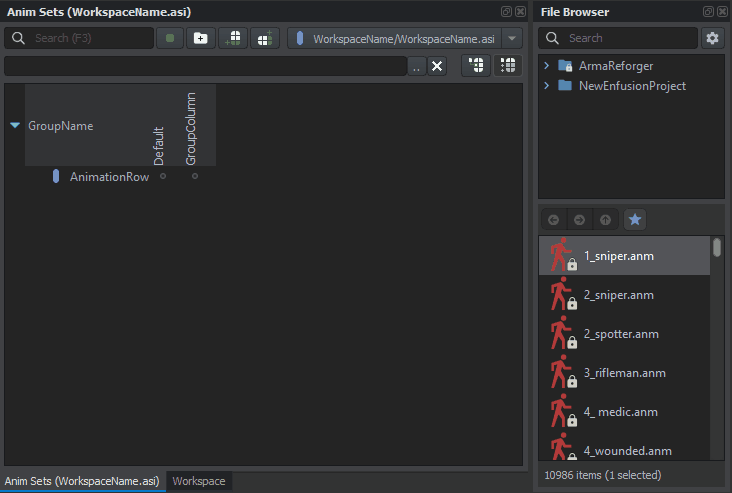This screenshot has width=732, height=493.
Task: Switch to the Workspace tab
Action: [x=199, y=481]
